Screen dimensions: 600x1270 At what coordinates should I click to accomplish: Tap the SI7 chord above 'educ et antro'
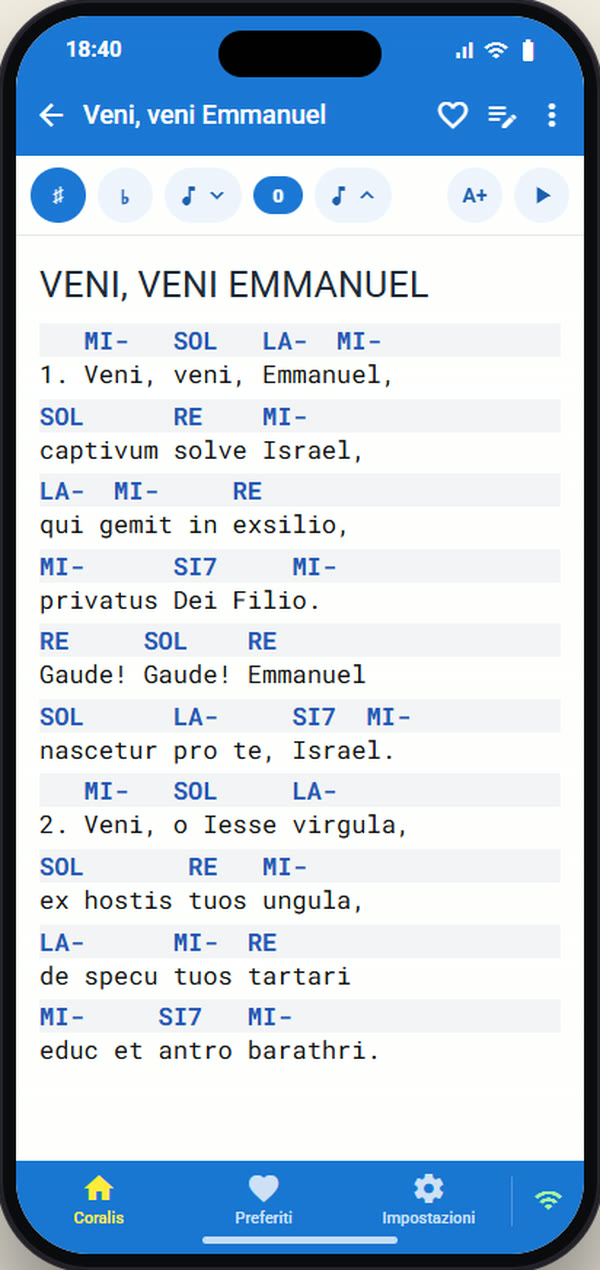pyautogui.click(x=180, y=1017)
